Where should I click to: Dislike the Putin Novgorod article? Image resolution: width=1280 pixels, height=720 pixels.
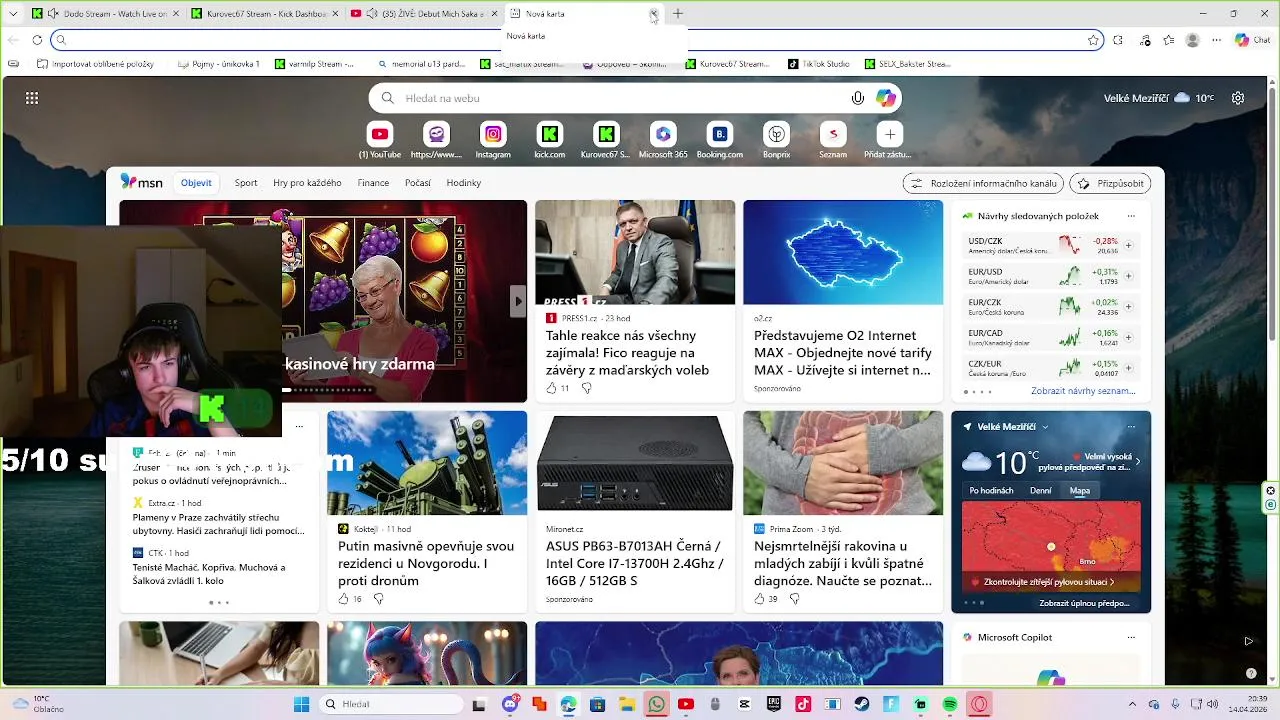pos(378,599)
